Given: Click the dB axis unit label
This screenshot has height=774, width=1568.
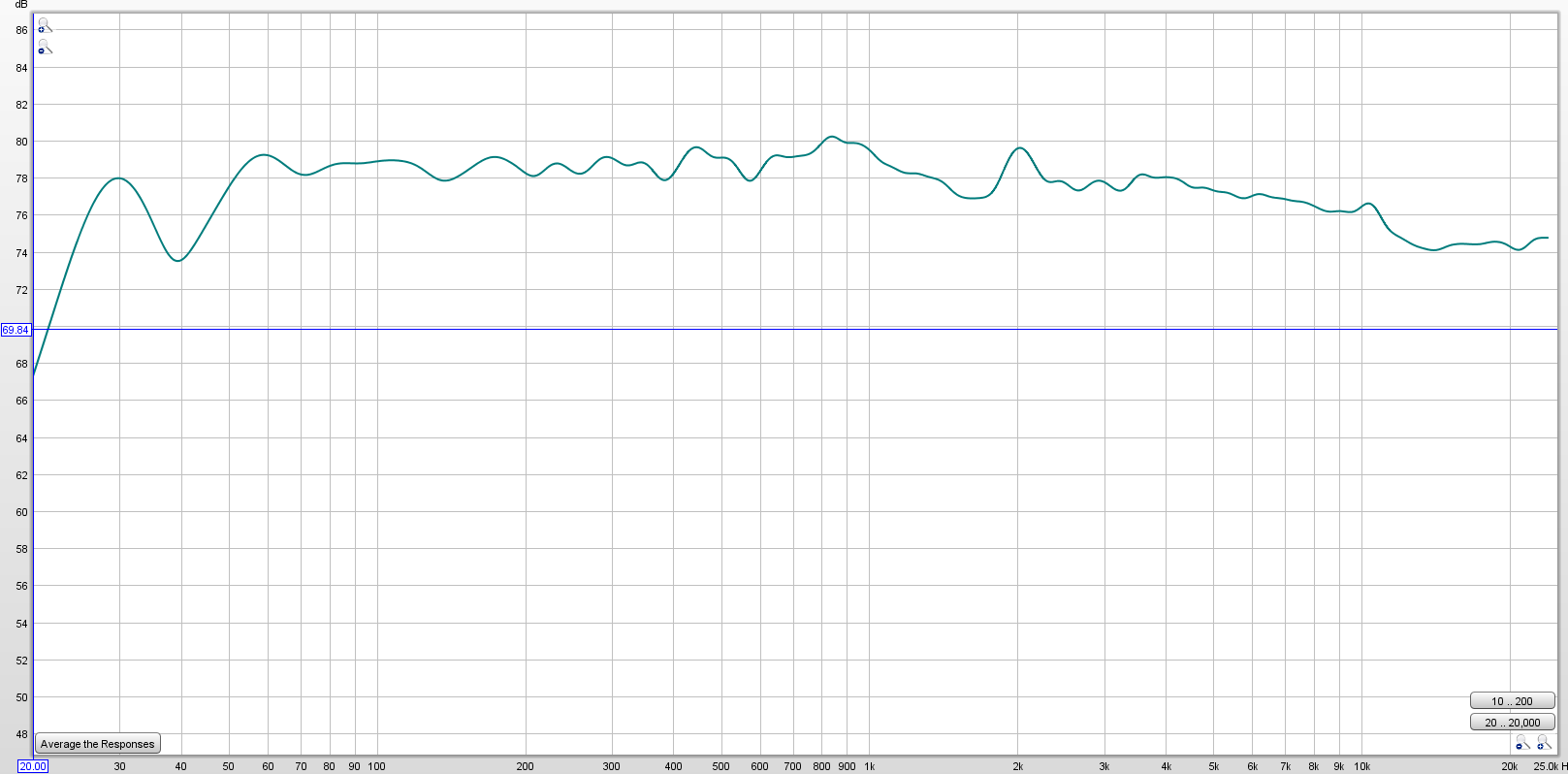Looking at the screenshot, I should (21, 5).
